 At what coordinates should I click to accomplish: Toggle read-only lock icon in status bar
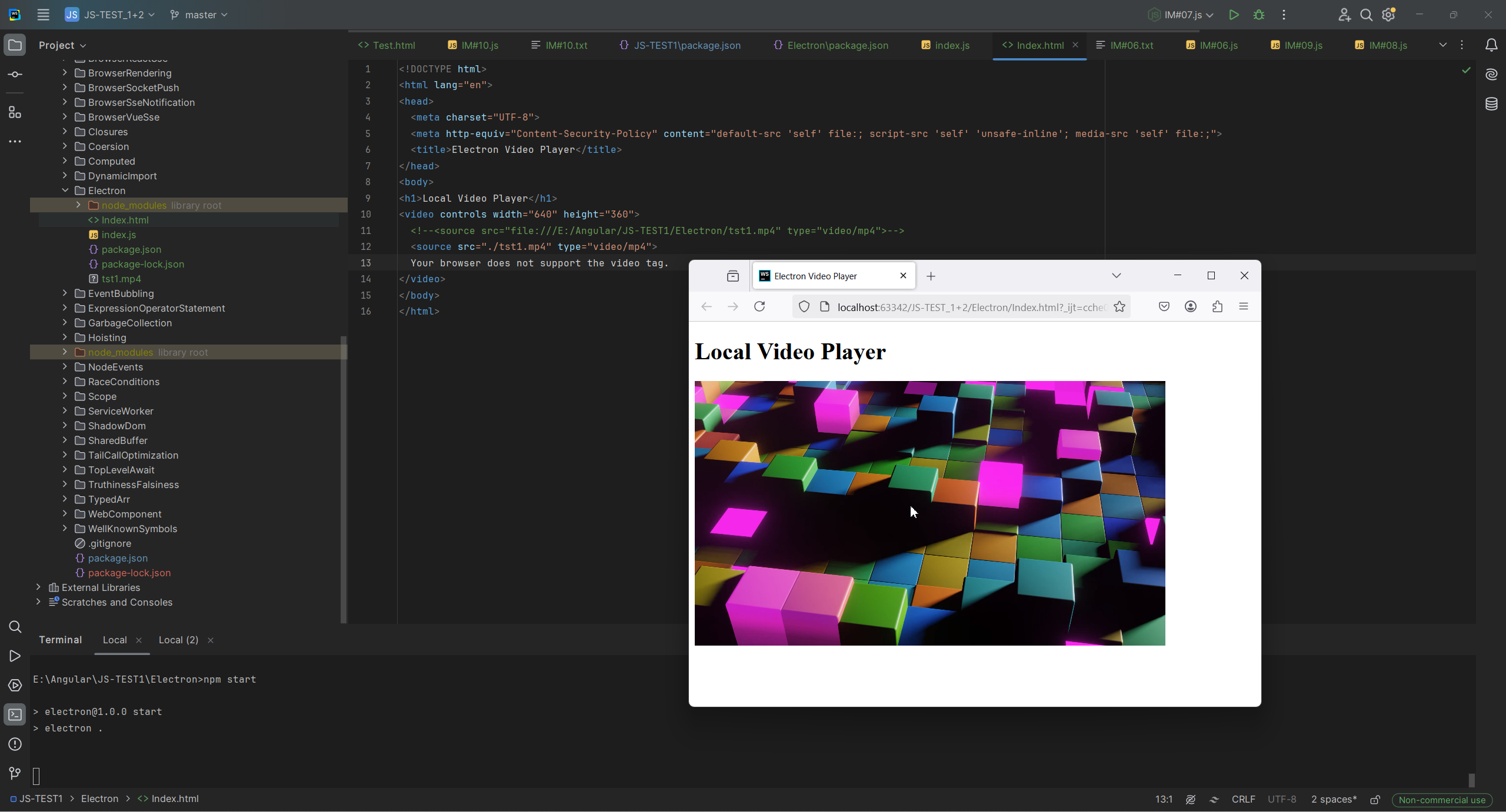point(1375,800)
